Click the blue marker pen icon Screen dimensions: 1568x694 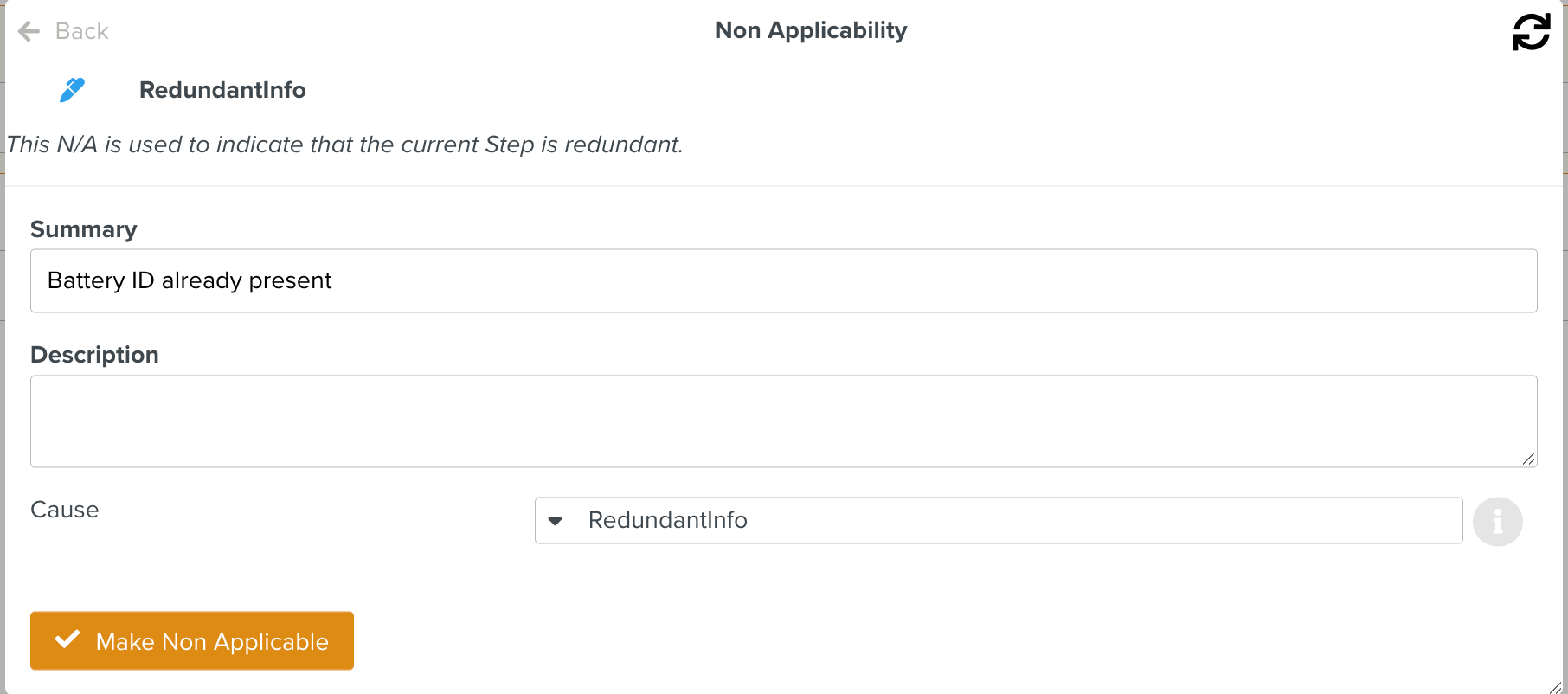click(x=72, y=89)
